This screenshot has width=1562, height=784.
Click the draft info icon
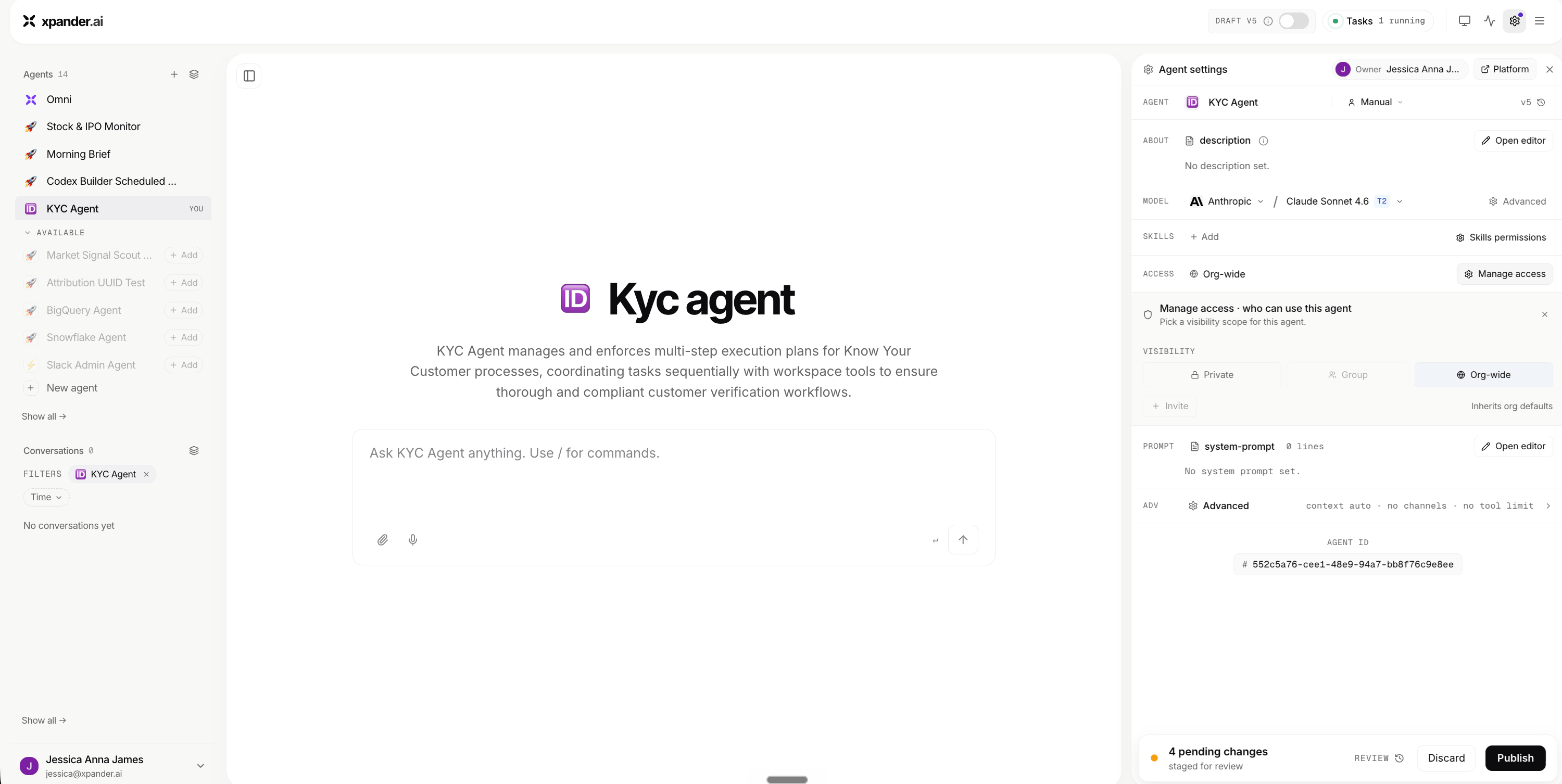pos(1268,21)
